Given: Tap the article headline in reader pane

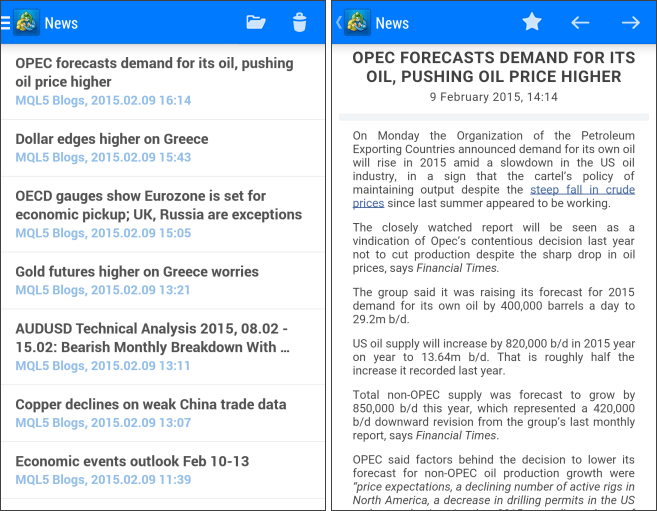Looking at the screenshot, I should (x=493, y=67).
